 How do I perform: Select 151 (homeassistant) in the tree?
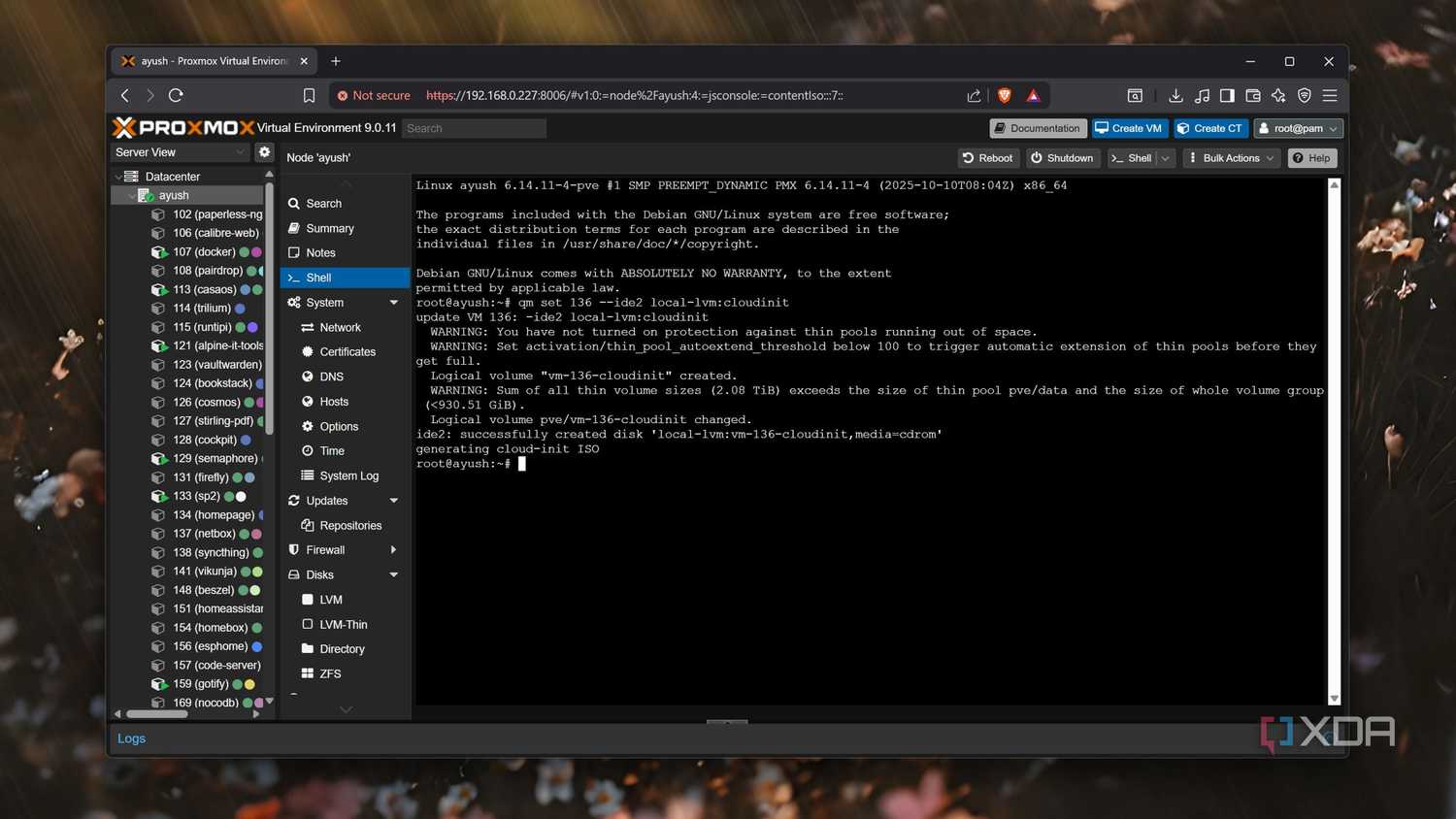217,609
